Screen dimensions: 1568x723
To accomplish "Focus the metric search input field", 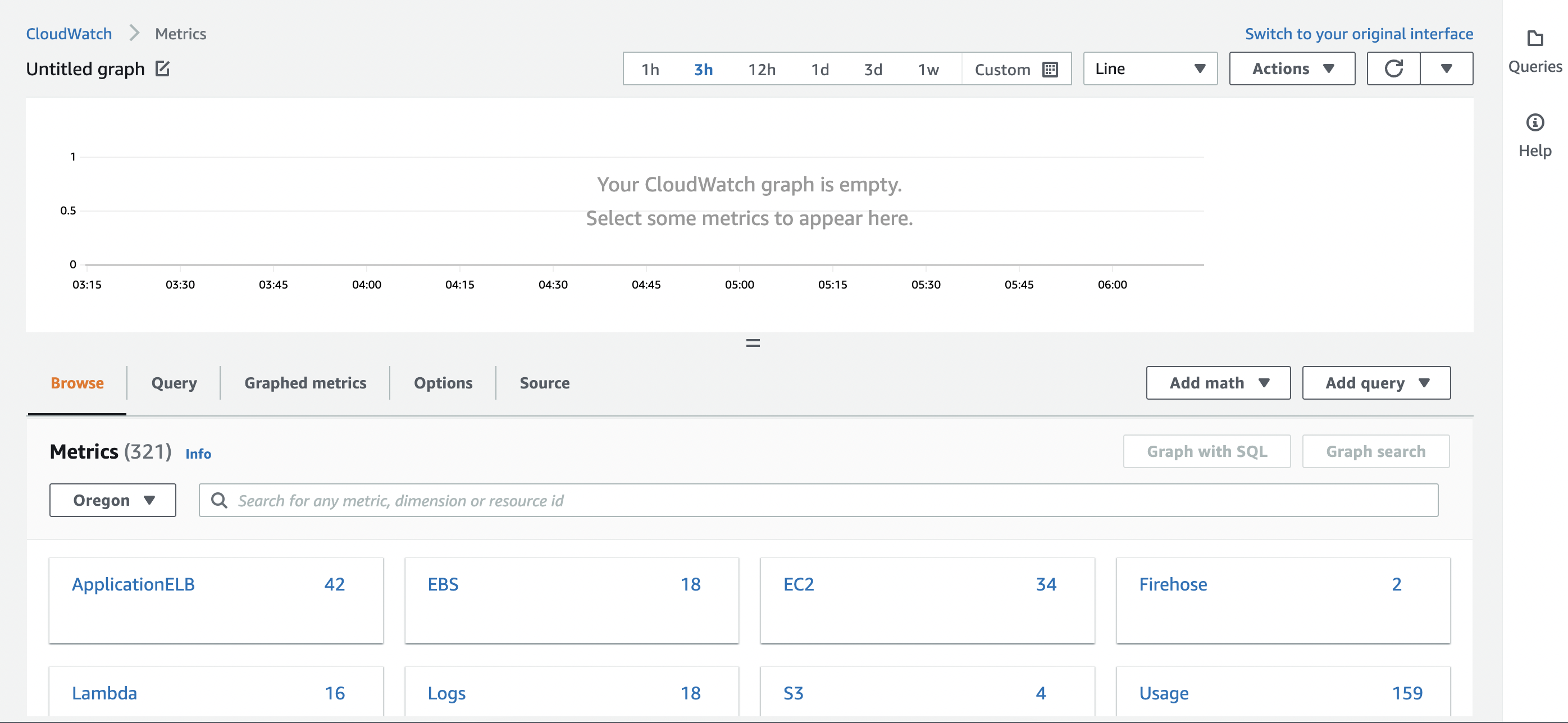I will click(x=818, y=500).
